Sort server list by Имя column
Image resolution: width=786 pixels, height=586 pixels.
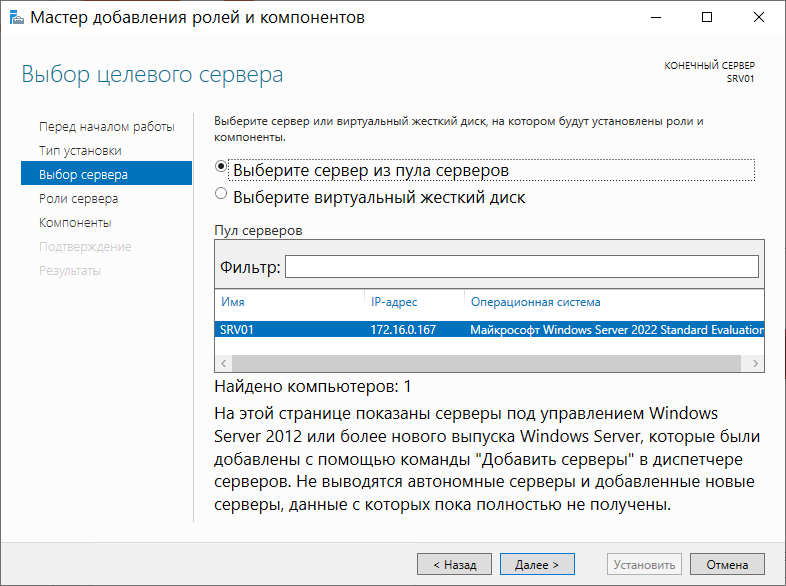233,302
